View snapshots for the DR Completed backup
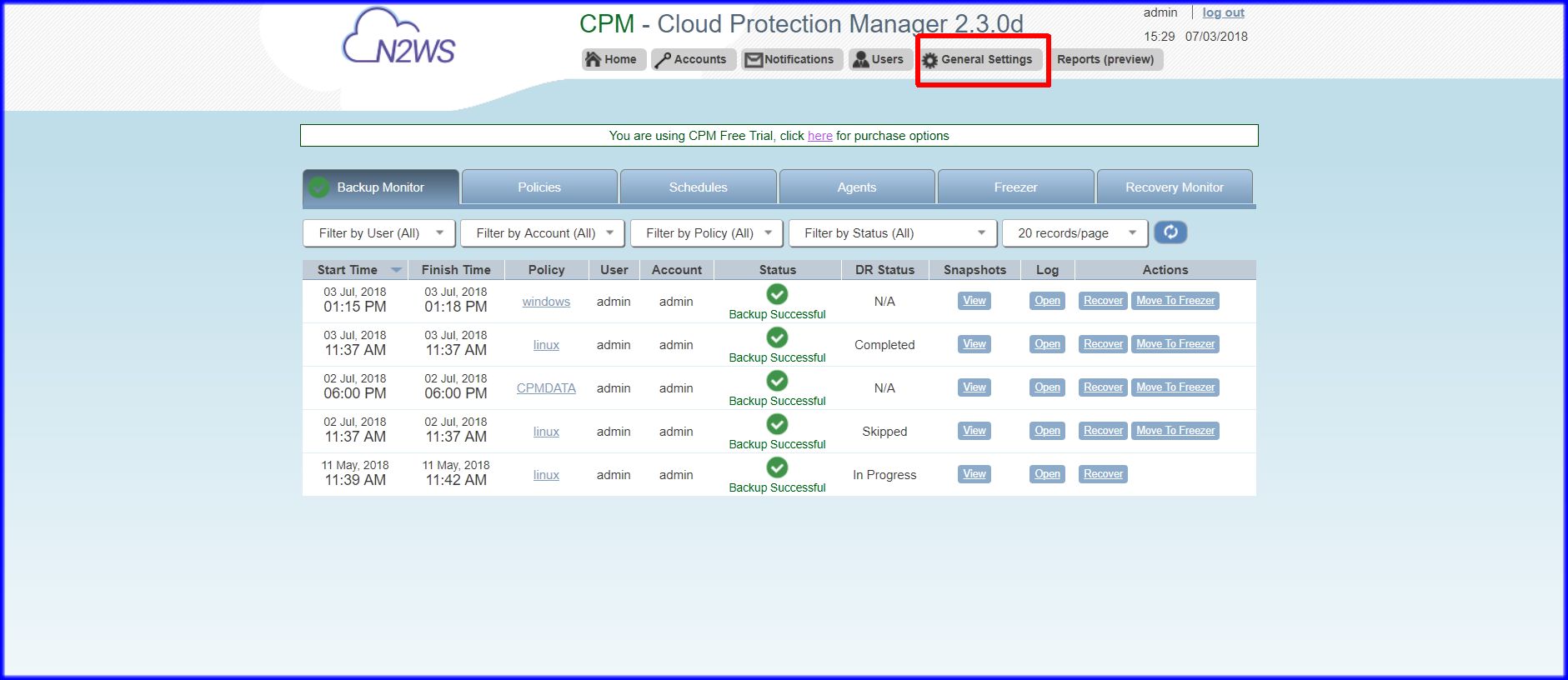1568x680 pixels. pyautogui.click(x=974, y=344)
